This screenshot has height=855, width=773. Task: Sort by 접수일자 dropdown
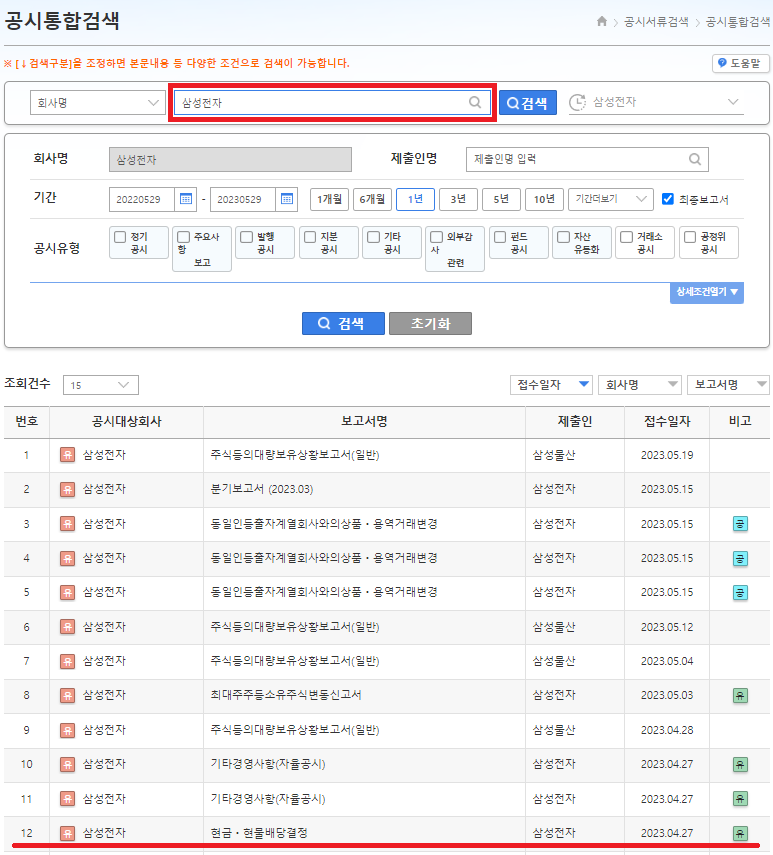click(551, 384)
